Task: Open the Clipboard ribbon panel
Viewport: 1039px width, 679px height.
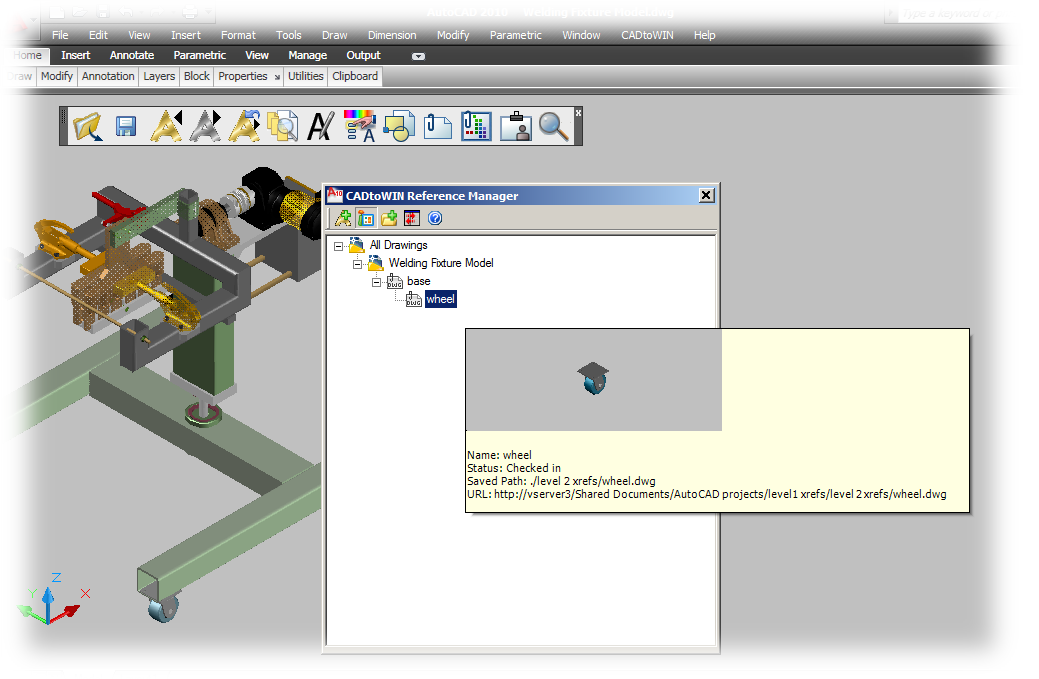Action: (x=355, y=76)
